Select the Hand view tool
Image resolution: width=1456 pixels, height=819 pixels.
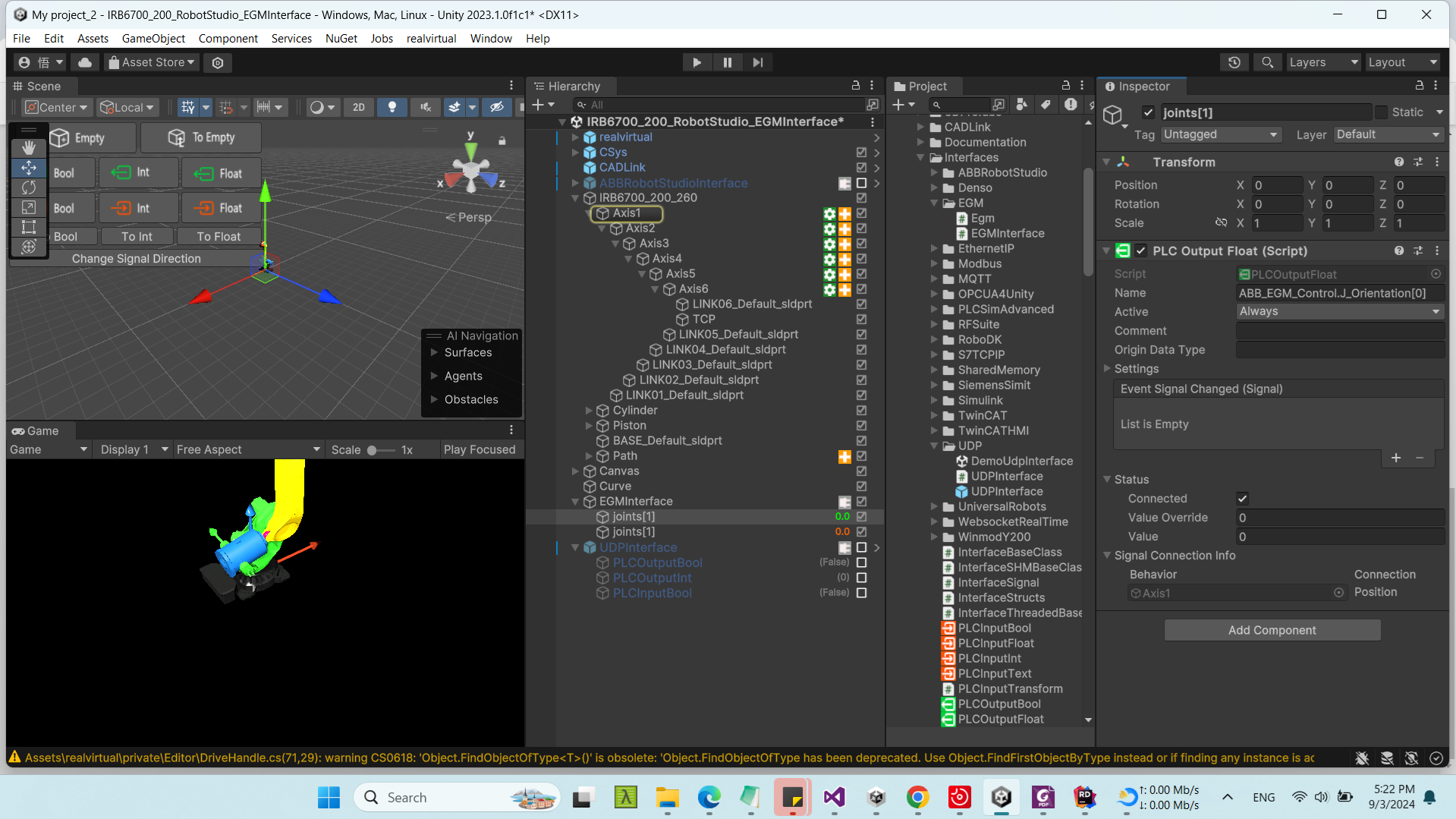pyautogui.click(x=29, y=147)
